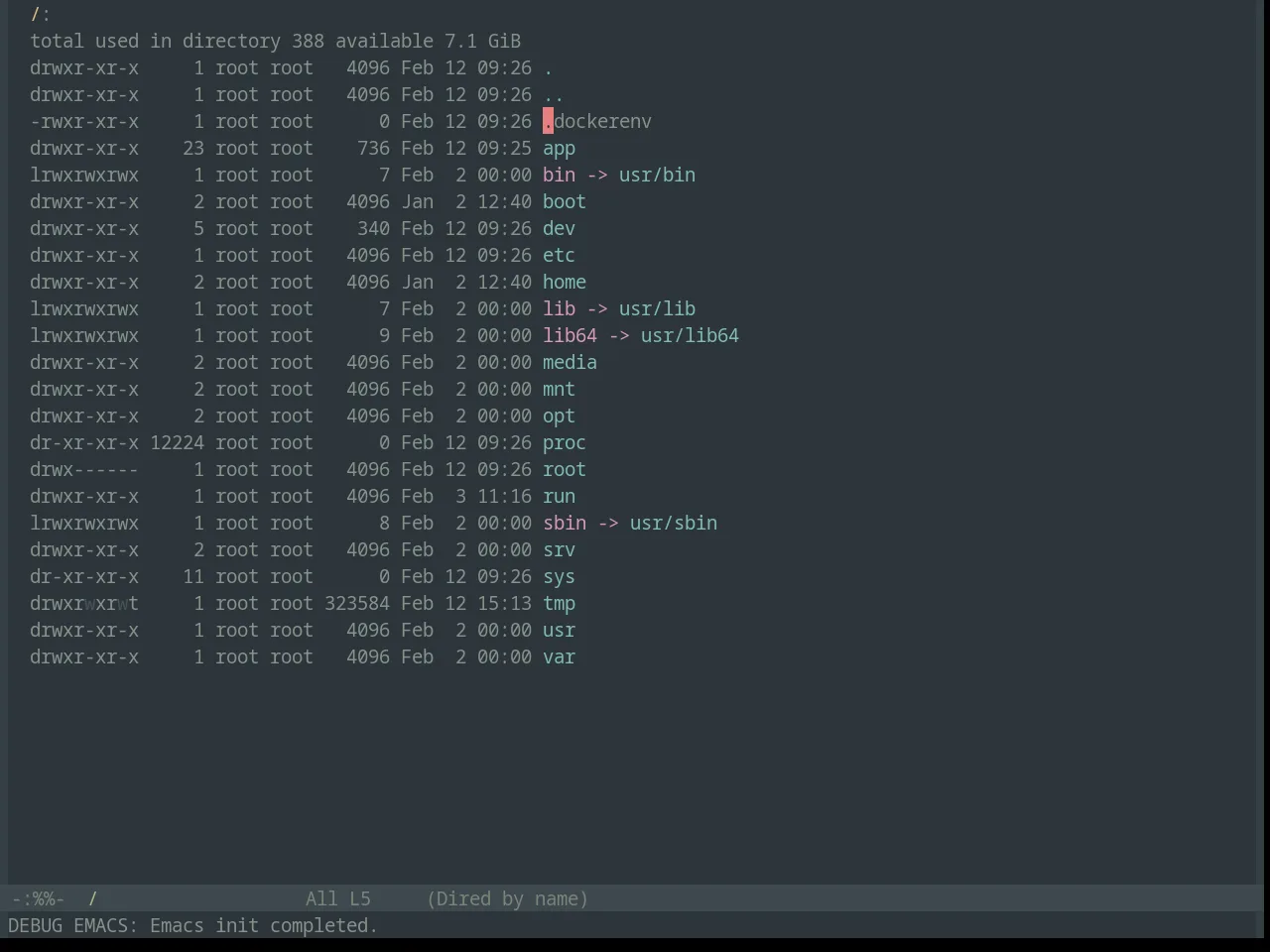This screenshot has width=1270, height=952.
Task: Open the srv directory
Action: [559, 550]
